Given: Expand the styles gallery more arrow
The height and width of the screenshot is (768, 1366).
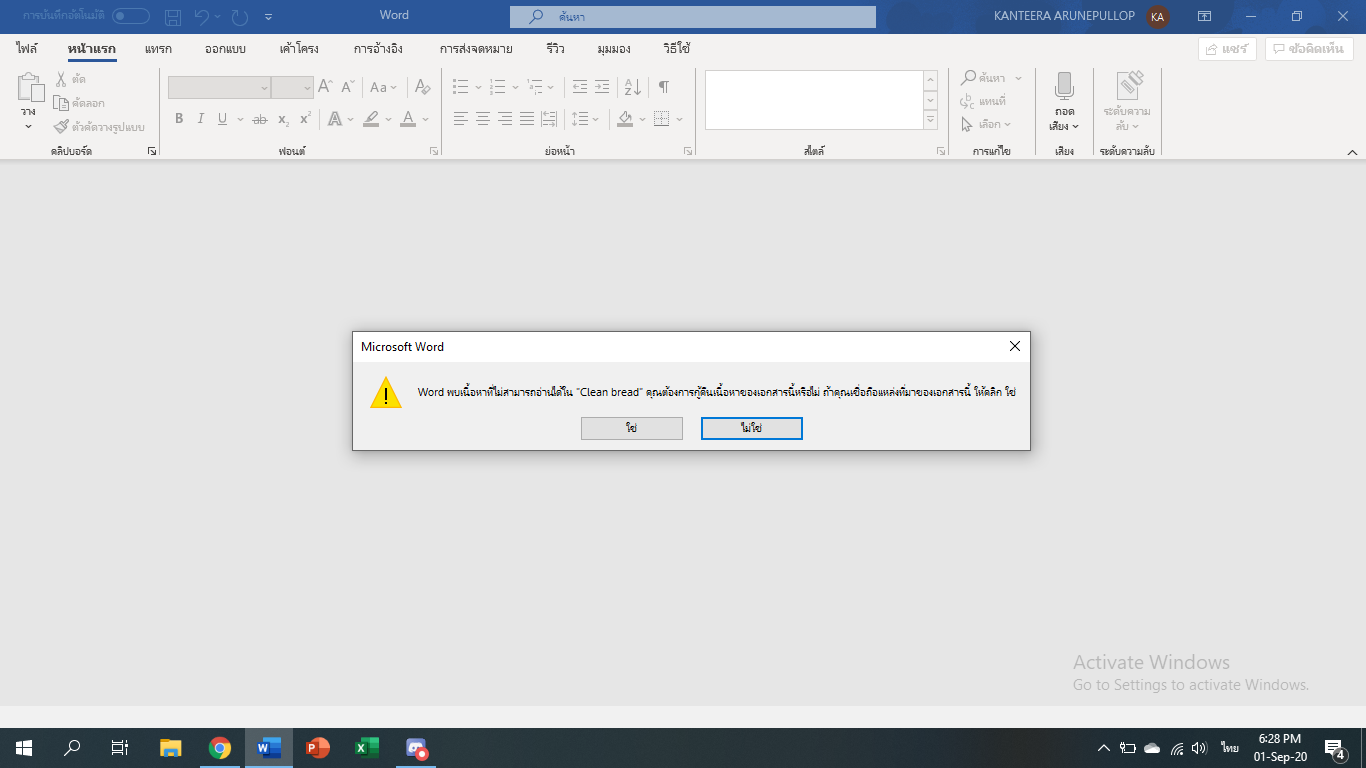Looking at the screenshot, I should pyautogui.click(x=931, y=120).
